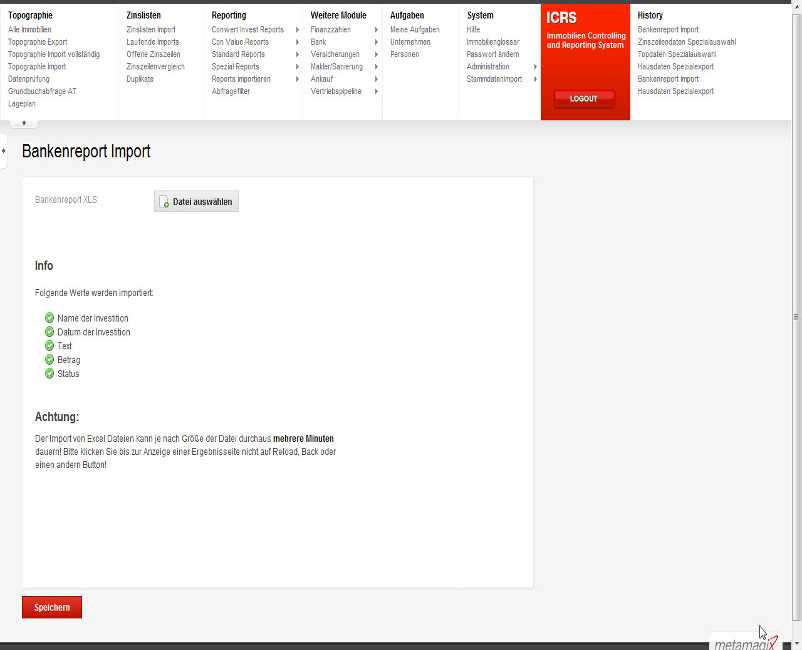Open Grundbuchabfrage AT link

(42, 91)
